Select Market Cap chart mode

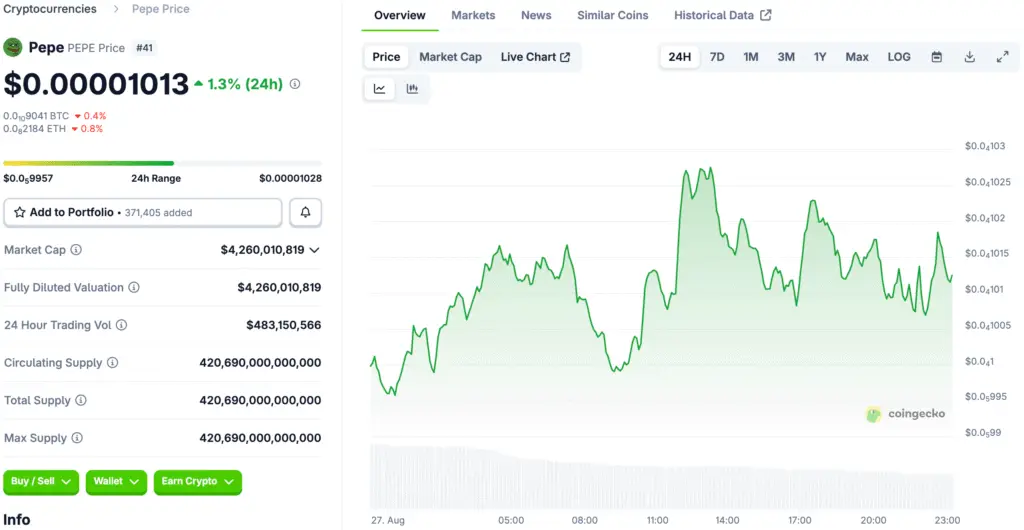[x=451, y=57]
